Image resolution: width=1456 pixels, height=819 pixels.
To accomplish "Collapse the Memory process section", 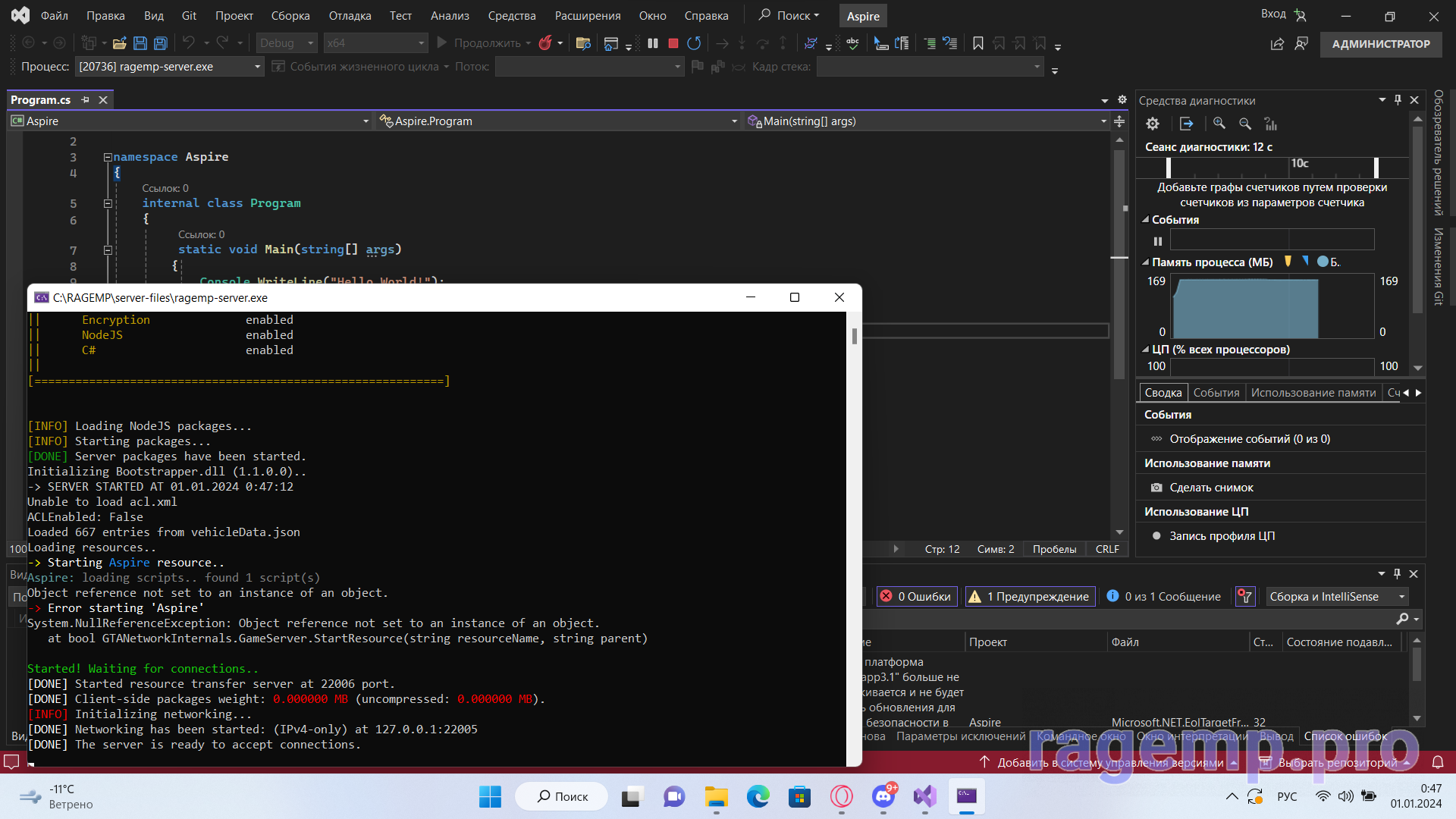I will coord(1146,262).
